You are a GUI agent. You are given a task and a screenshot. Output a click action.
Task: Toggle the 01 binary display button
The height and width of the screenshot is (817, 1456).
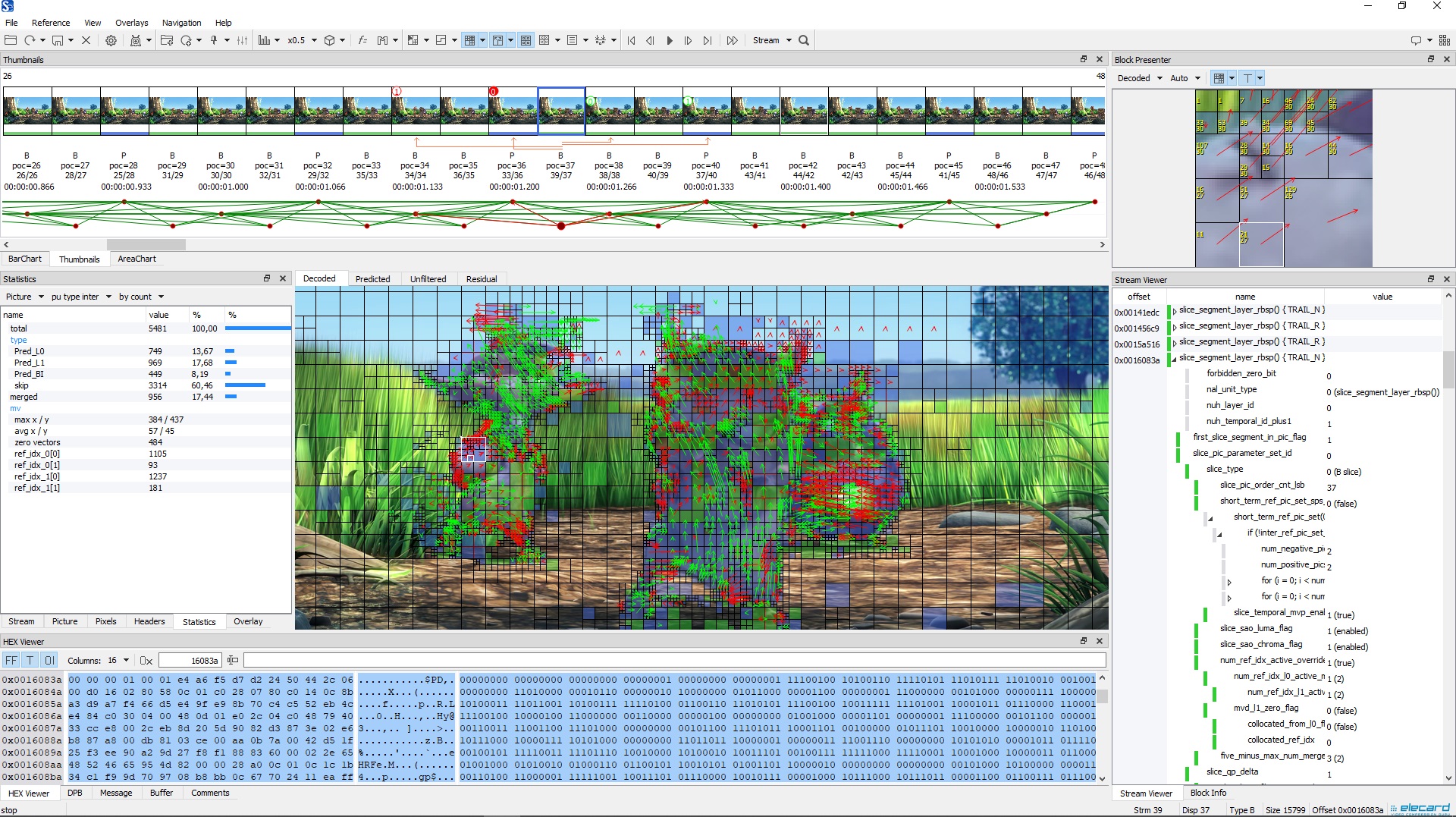click(x=49, y=661)
